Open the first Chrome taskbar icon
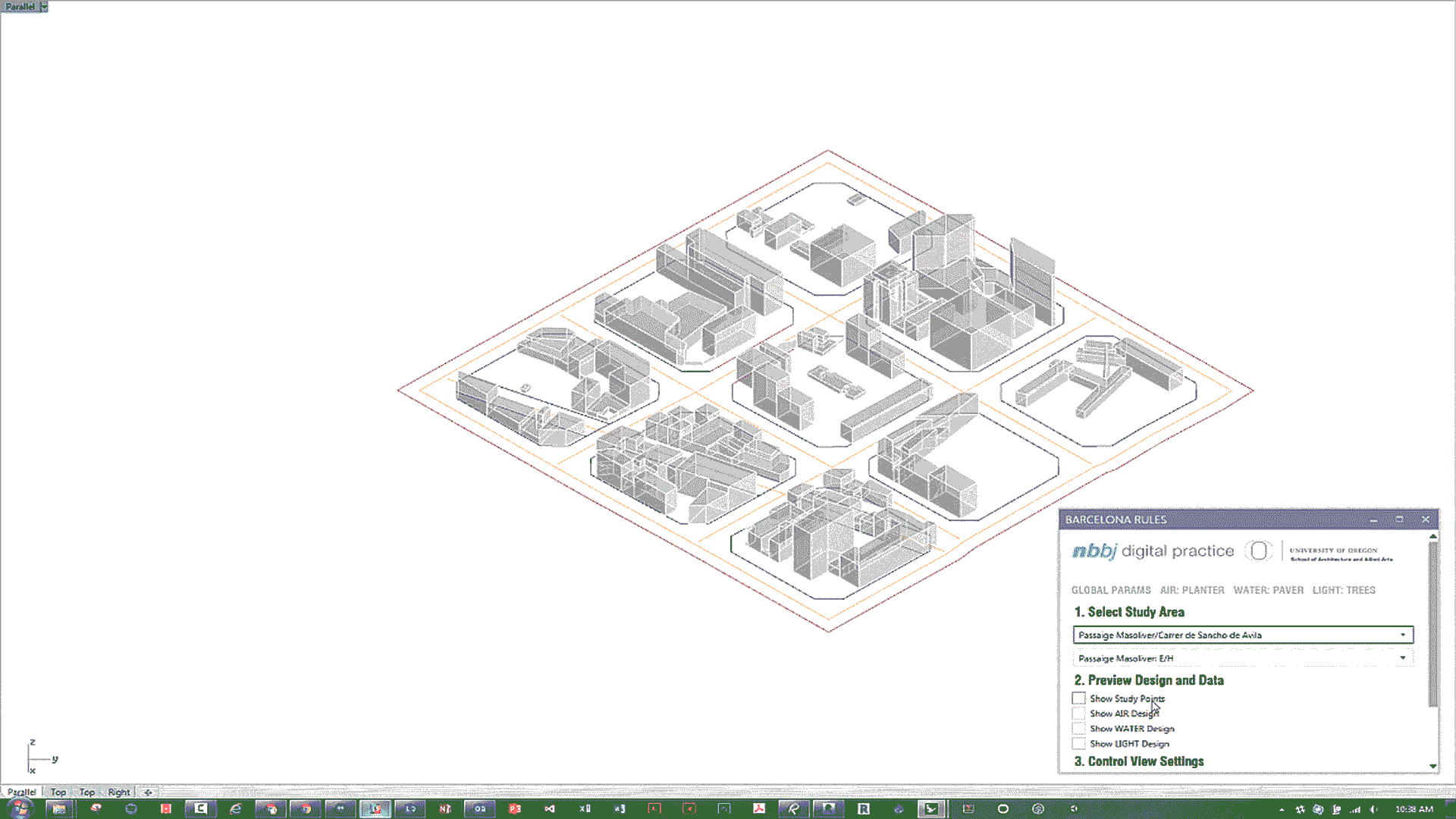Image resolution: width=1456 pixels, height=819 pixels. point(271,808)
